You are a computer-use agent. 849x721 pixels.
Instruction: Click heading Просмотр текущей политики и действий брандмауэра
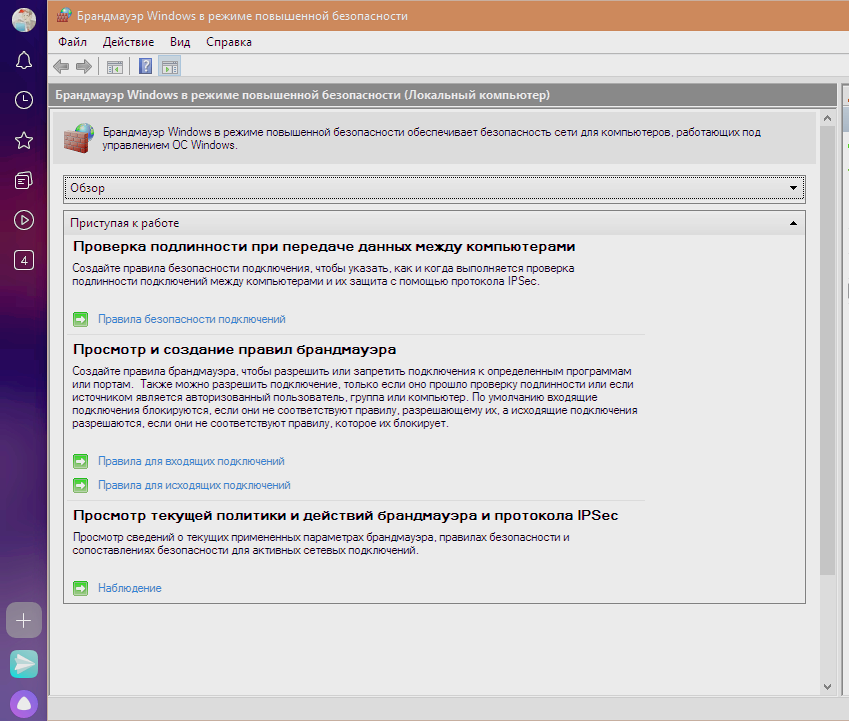345,515
